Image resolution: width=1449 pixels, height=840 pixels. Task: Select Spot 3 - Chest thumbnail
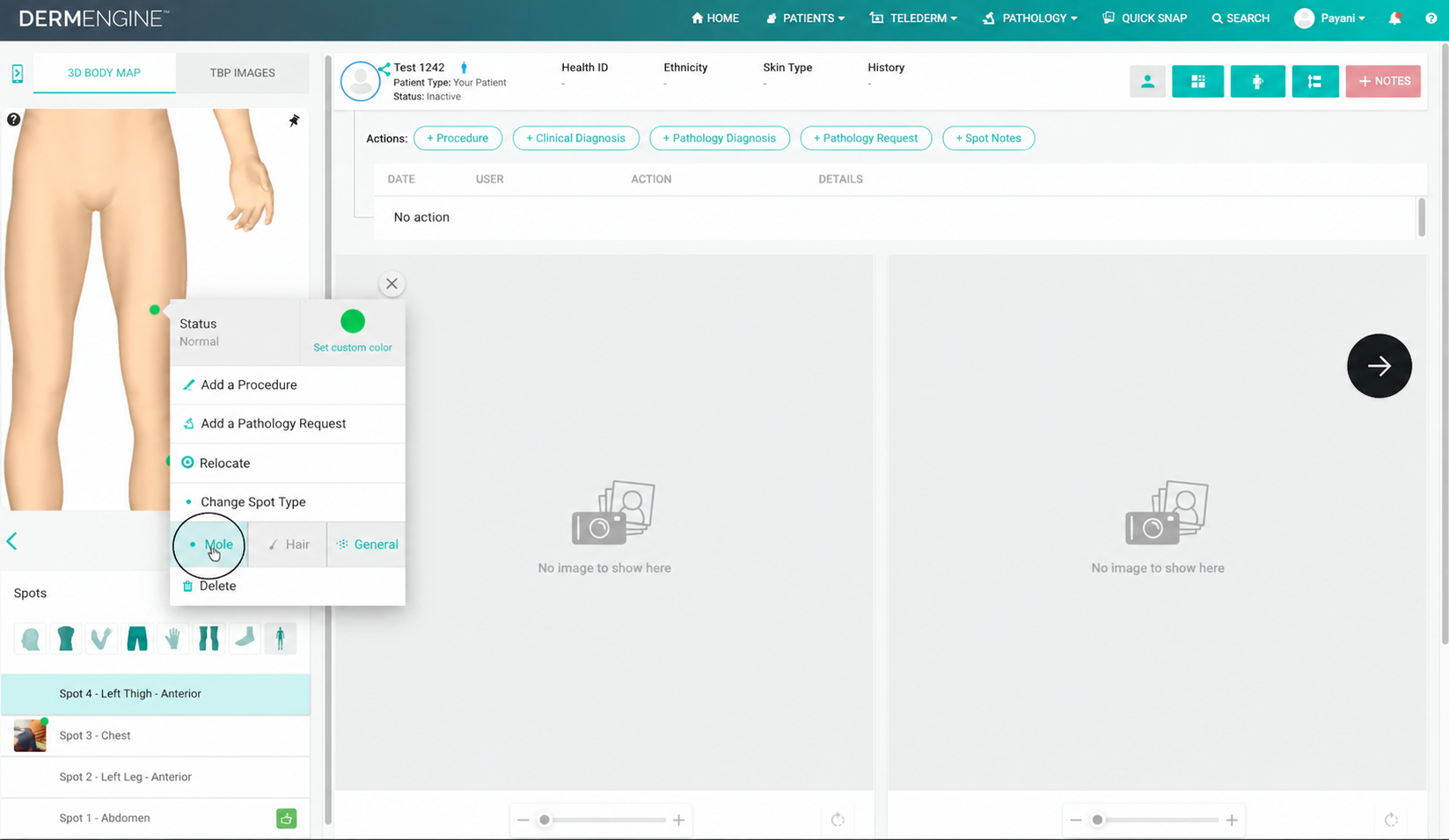tap(30, 735)
